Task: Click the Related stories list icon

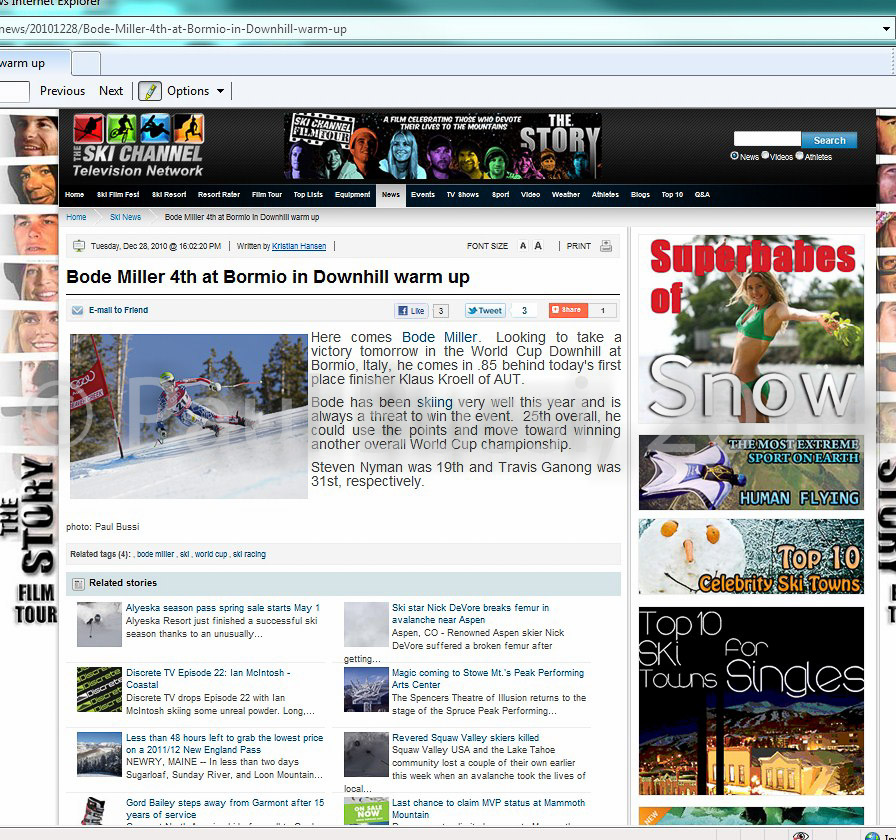Action: click(78, 584)
